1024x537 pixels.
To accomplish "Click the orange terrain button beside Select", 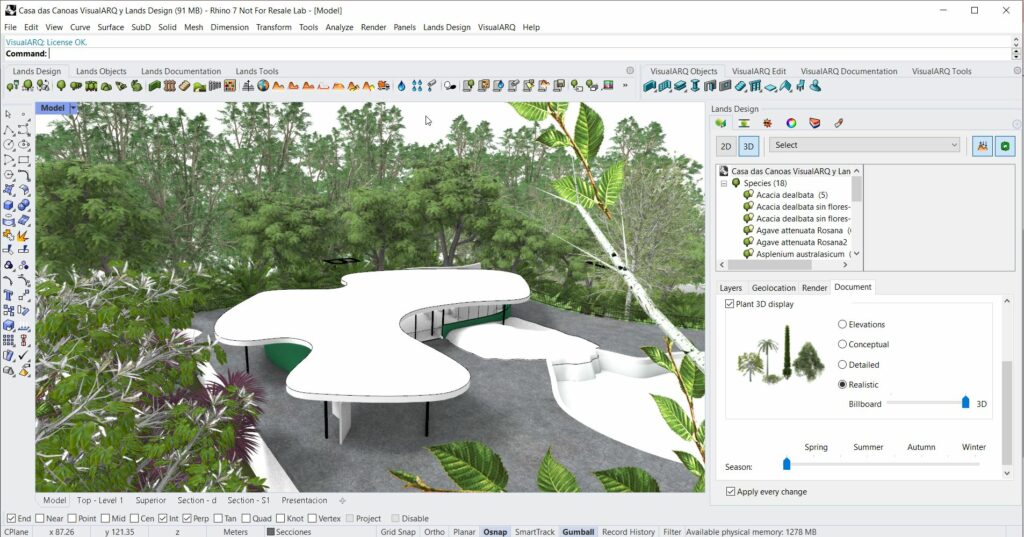I will tap(982, 146).
